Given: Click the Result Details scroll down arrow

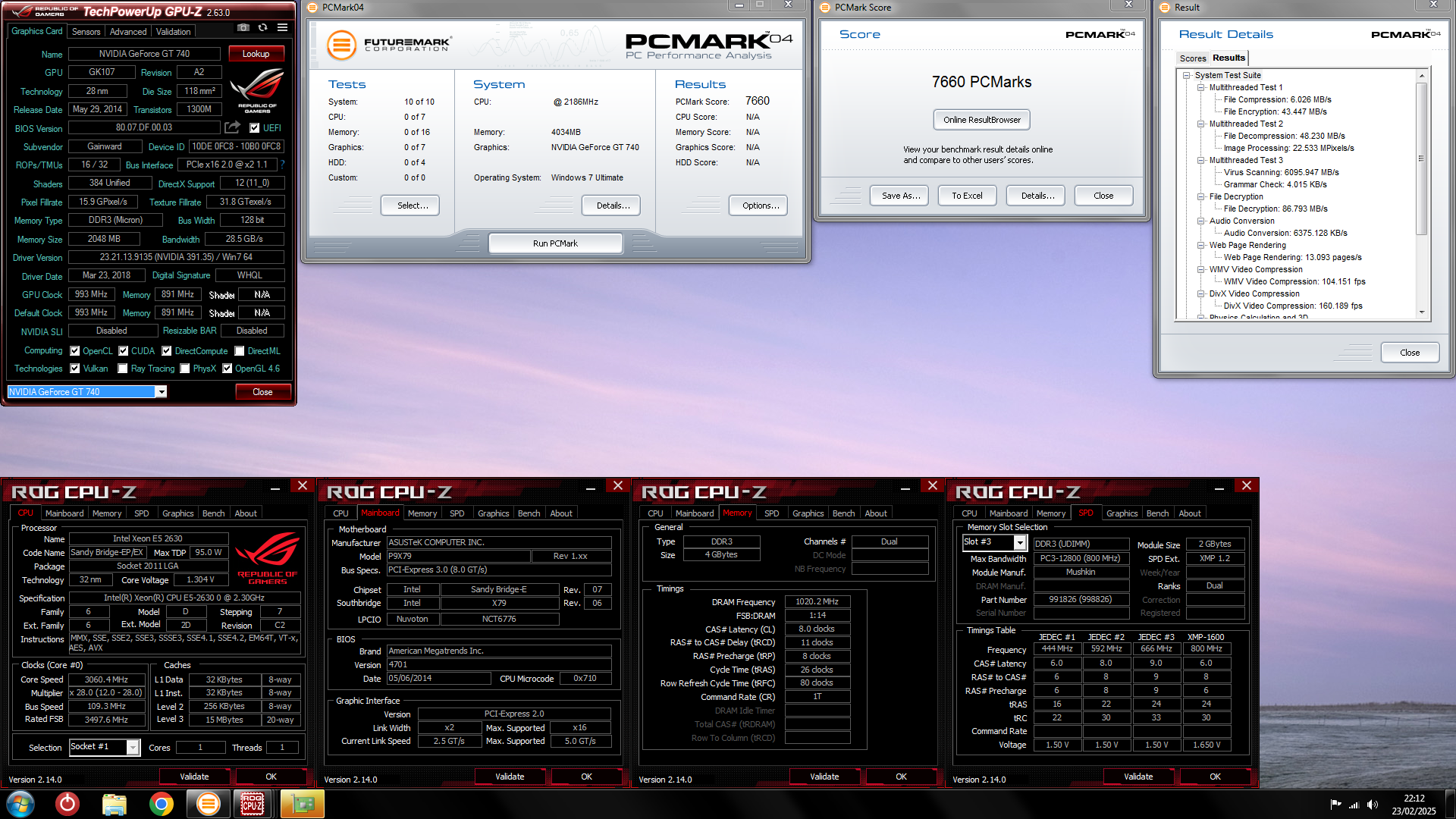Looking at the screenshot, I should pos(1421,312).
